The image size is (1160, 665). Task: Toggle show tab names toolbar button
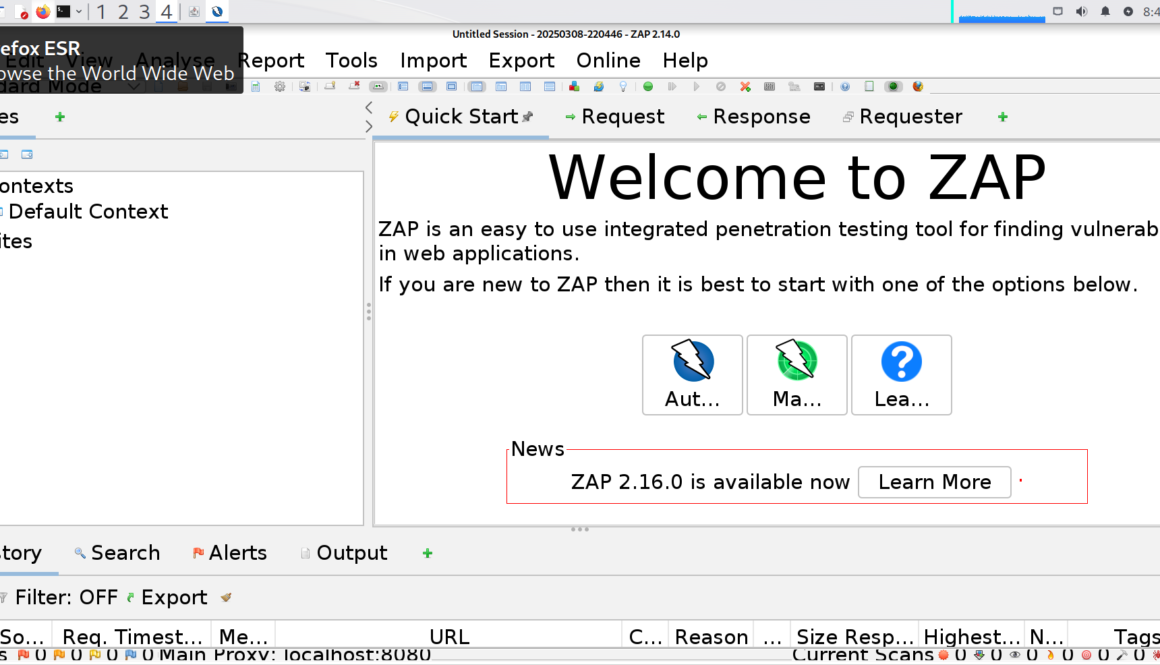[378, 87]
